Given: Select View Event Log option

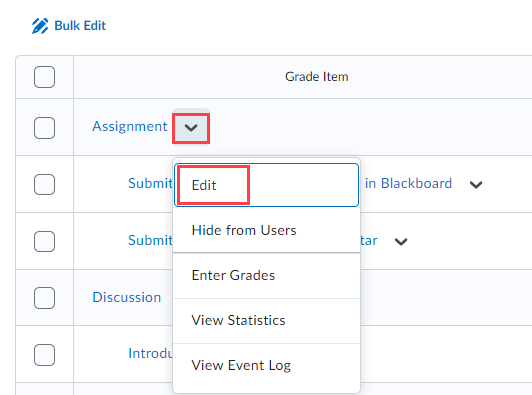Looking at the screenshot, I should point(266,366).
